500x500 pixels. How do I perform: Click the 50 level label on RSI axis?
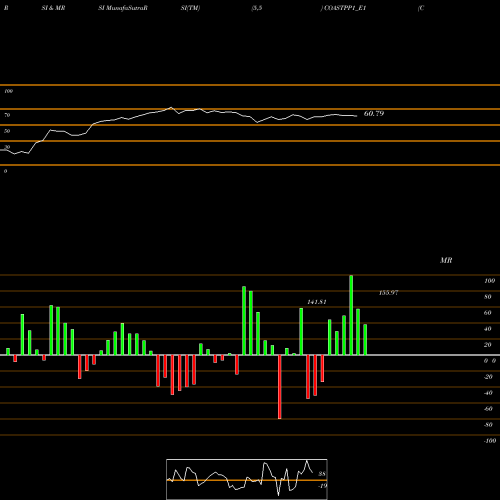click(x=7, y=131)
